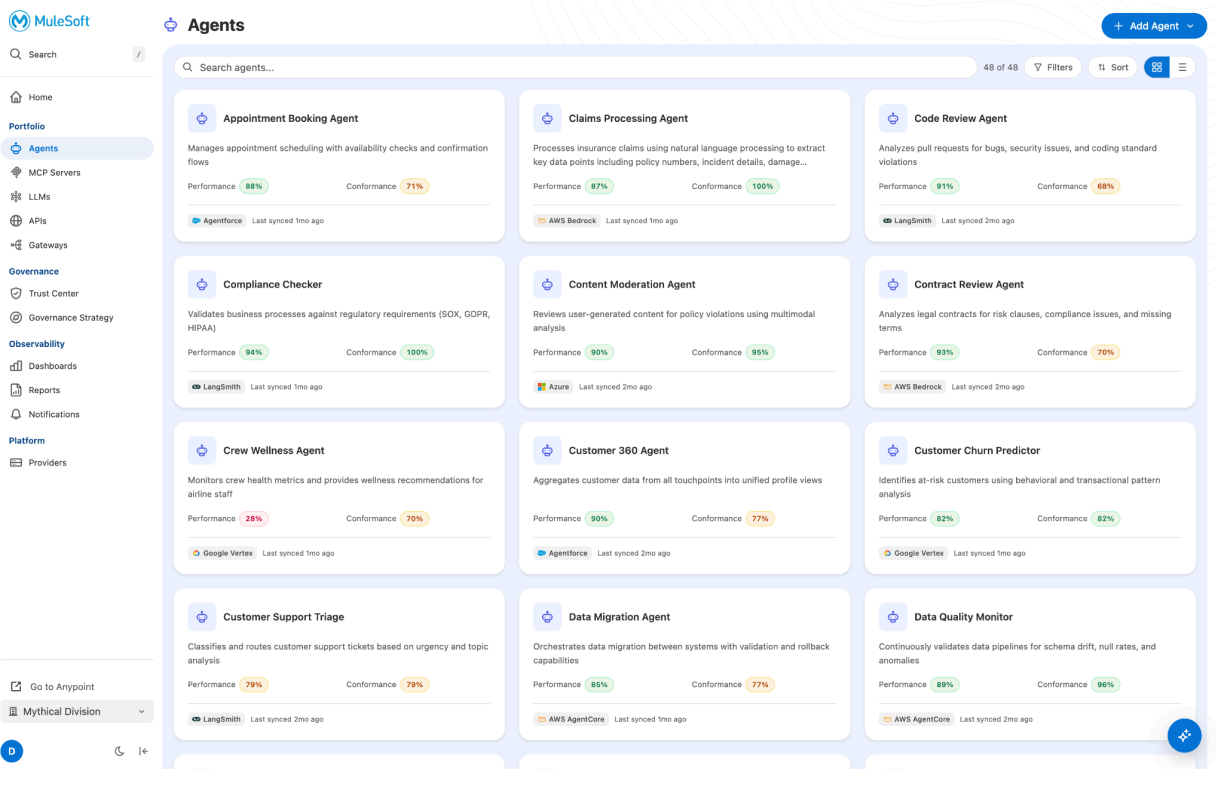Go to LLMs section icon
Image resolution: width=1216 pixels, height=796 pixels.
(16, 197)
